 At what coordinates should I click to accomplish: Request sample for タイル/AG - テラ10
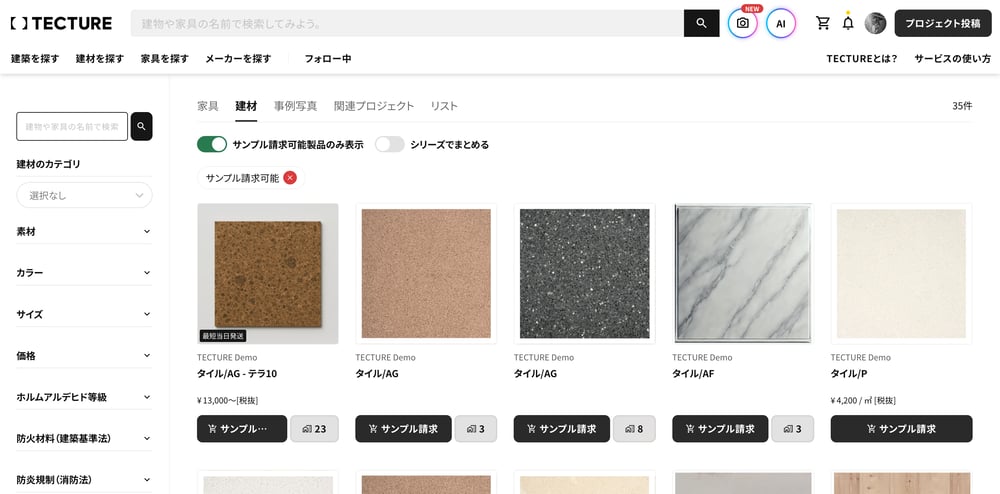[x=242, y=429]
